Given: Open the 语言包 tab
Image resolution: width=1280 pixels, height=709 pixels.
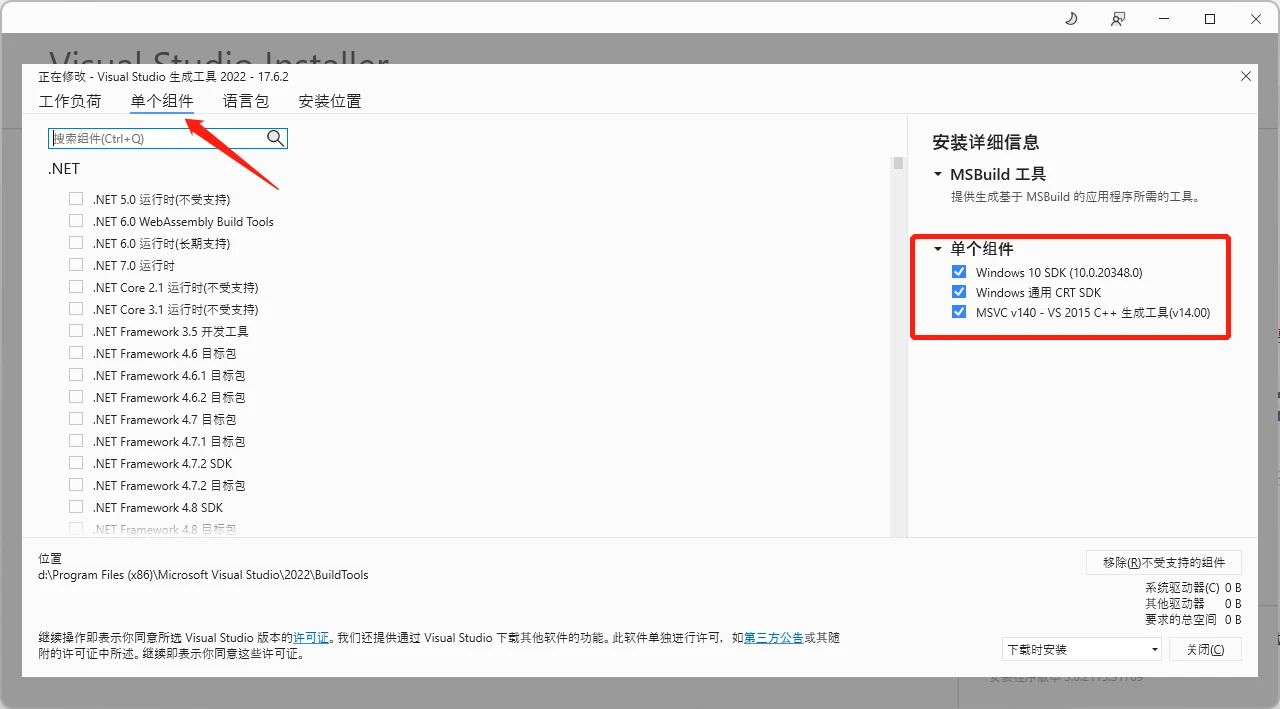Looking at the screenshot, I should tap(246, 101).
